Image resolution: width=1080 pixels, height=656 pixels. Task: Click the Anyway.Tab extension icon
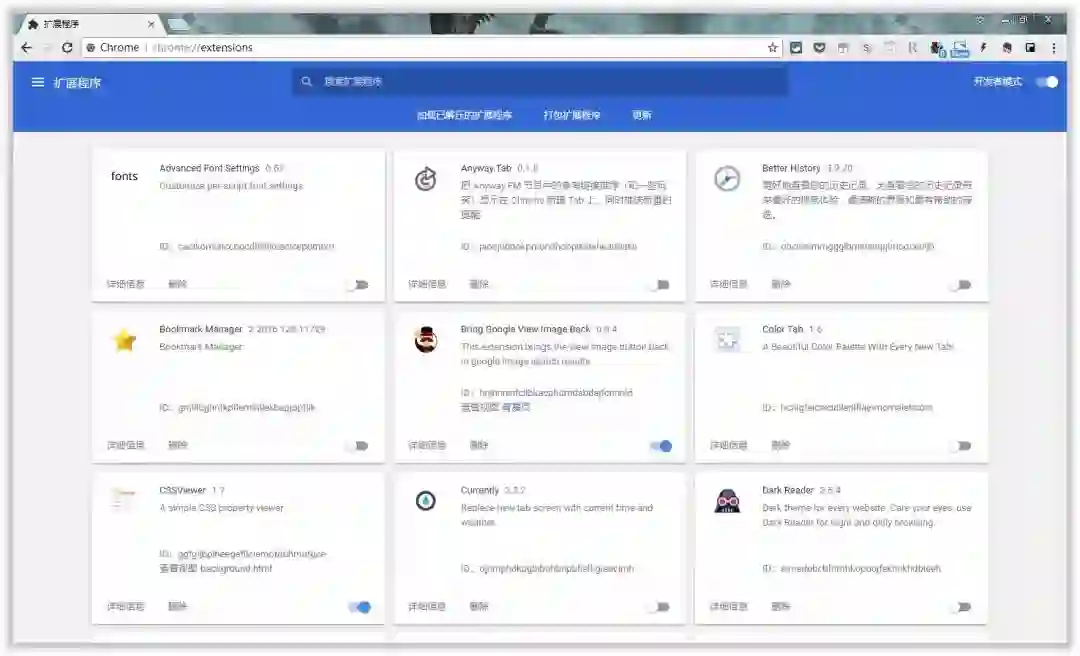[x=426, y=179]
